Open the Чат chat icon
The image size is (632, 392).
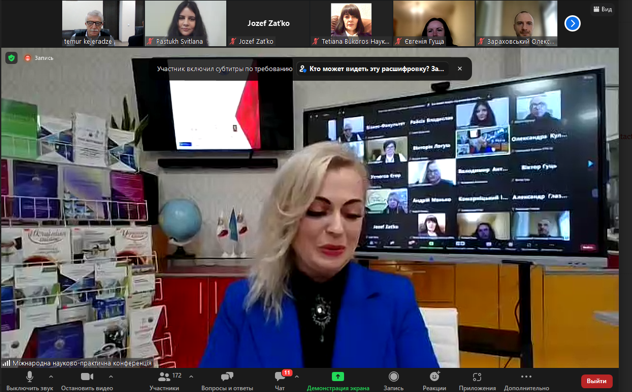point(280,377)
